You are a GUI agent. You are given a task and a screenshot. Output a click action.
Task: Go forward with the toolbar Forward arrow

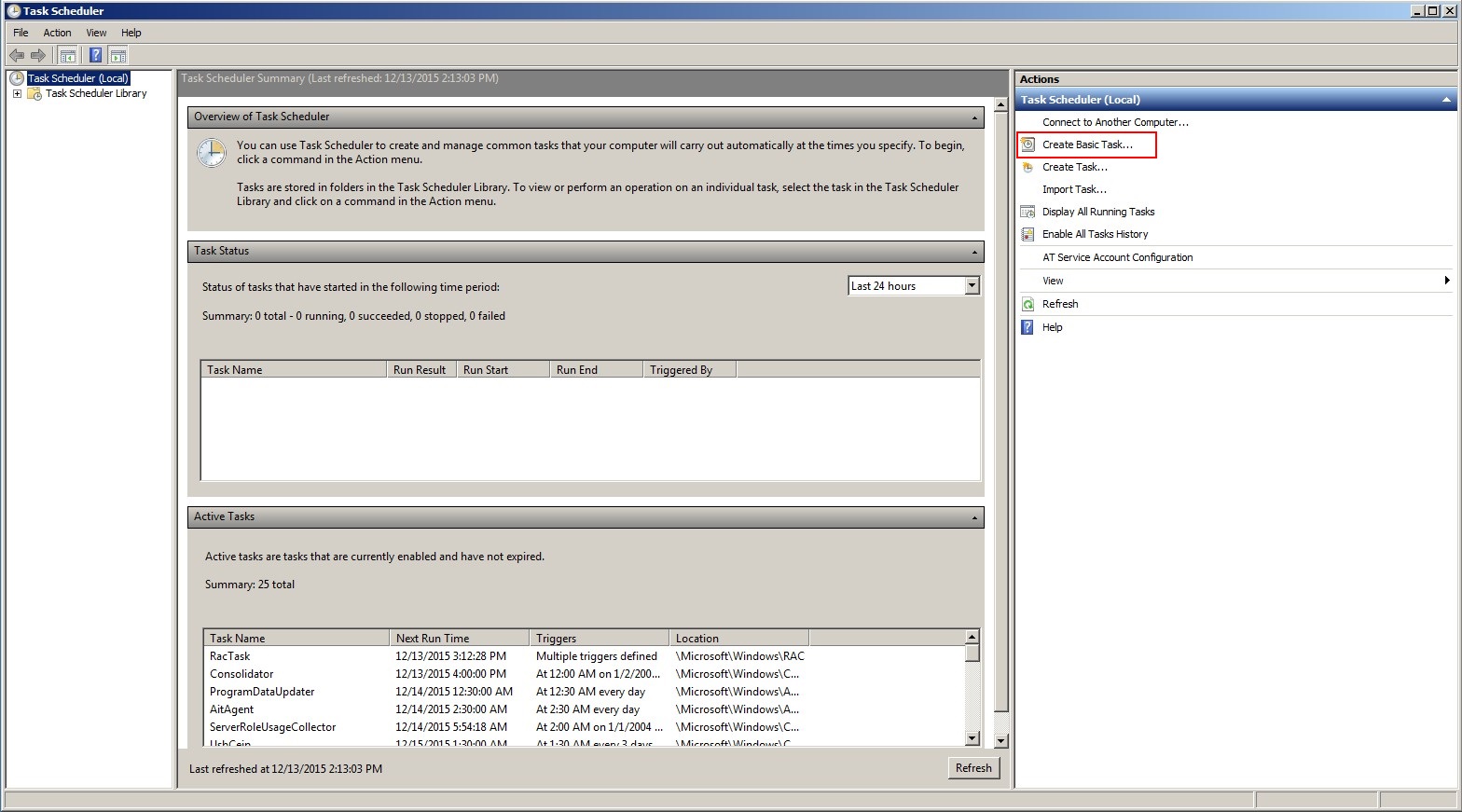[x=38, y=56]
